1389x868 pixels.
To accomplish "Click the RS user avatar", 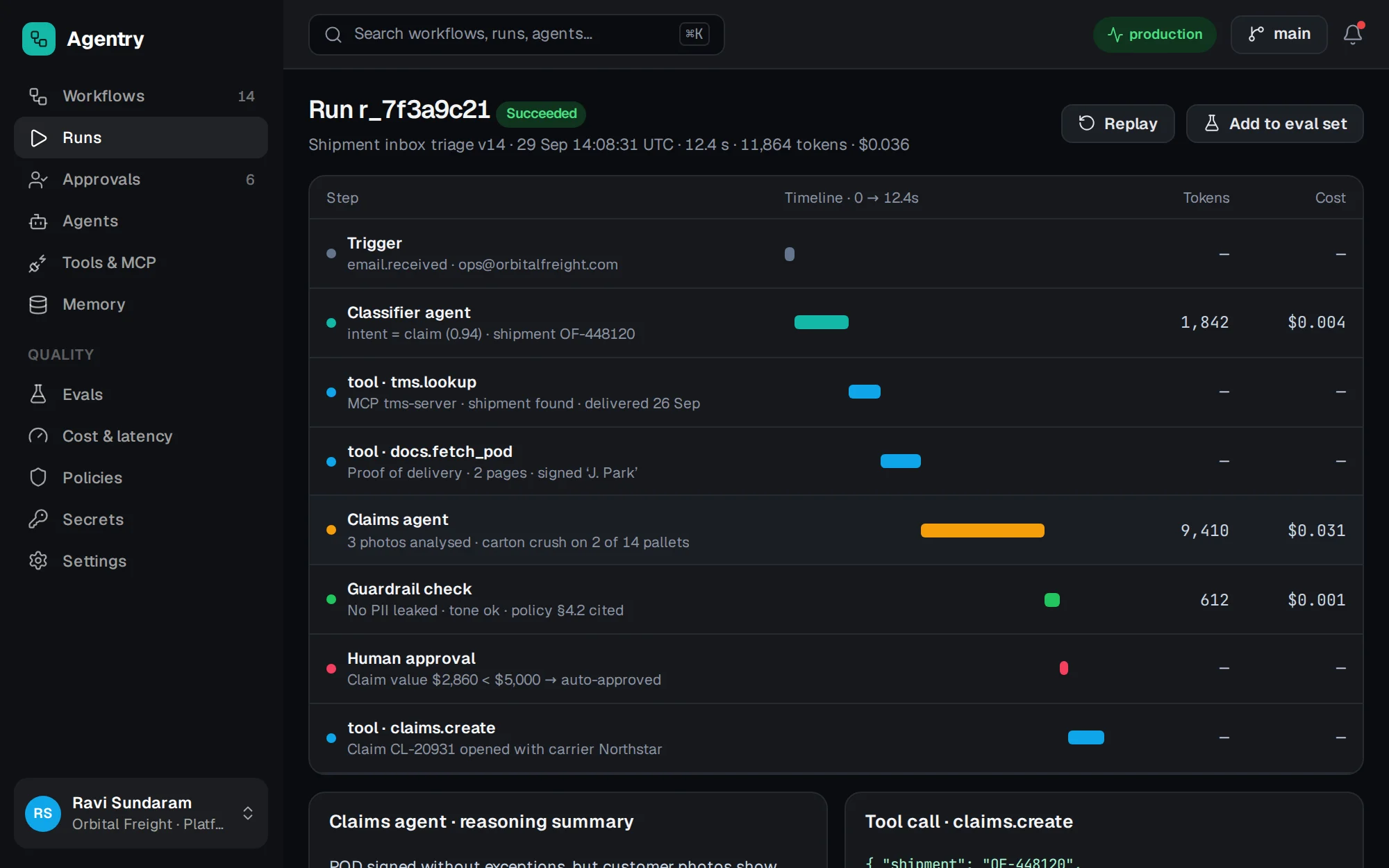I will pyautogui.click(x=43, y=813).
